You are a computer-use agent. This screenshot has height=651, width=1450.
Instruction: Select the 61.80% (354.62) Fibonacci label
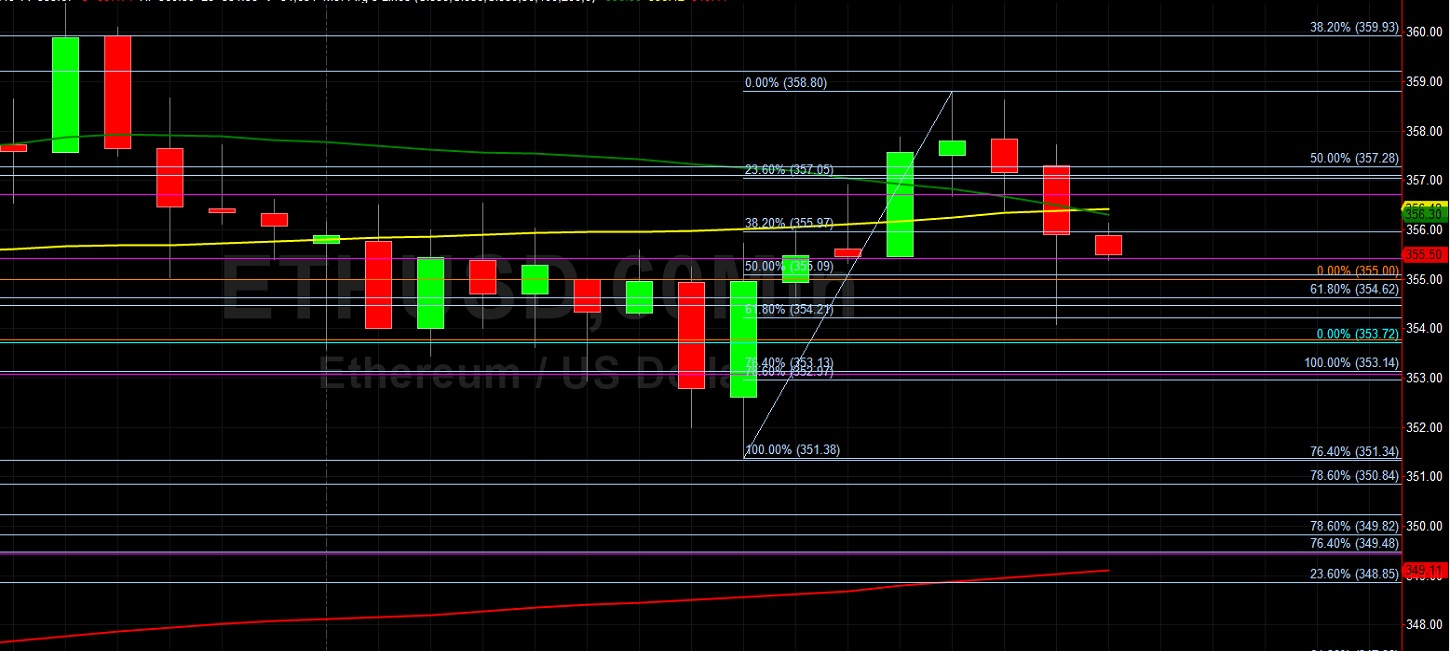pyautogui.click(x=1354, y=289)
